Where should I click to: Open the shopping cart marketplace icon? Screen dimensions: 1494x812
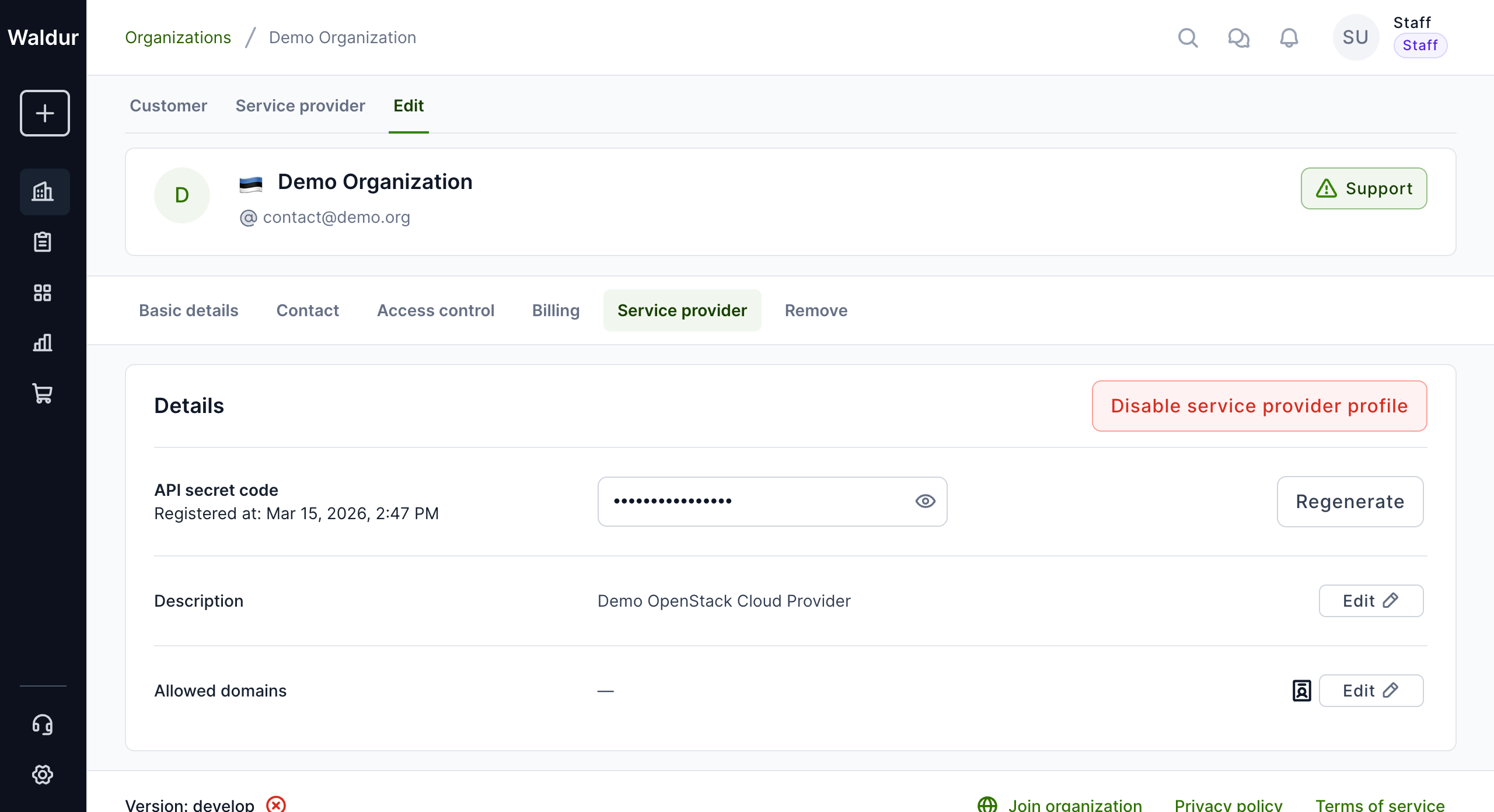coord(43,393)
